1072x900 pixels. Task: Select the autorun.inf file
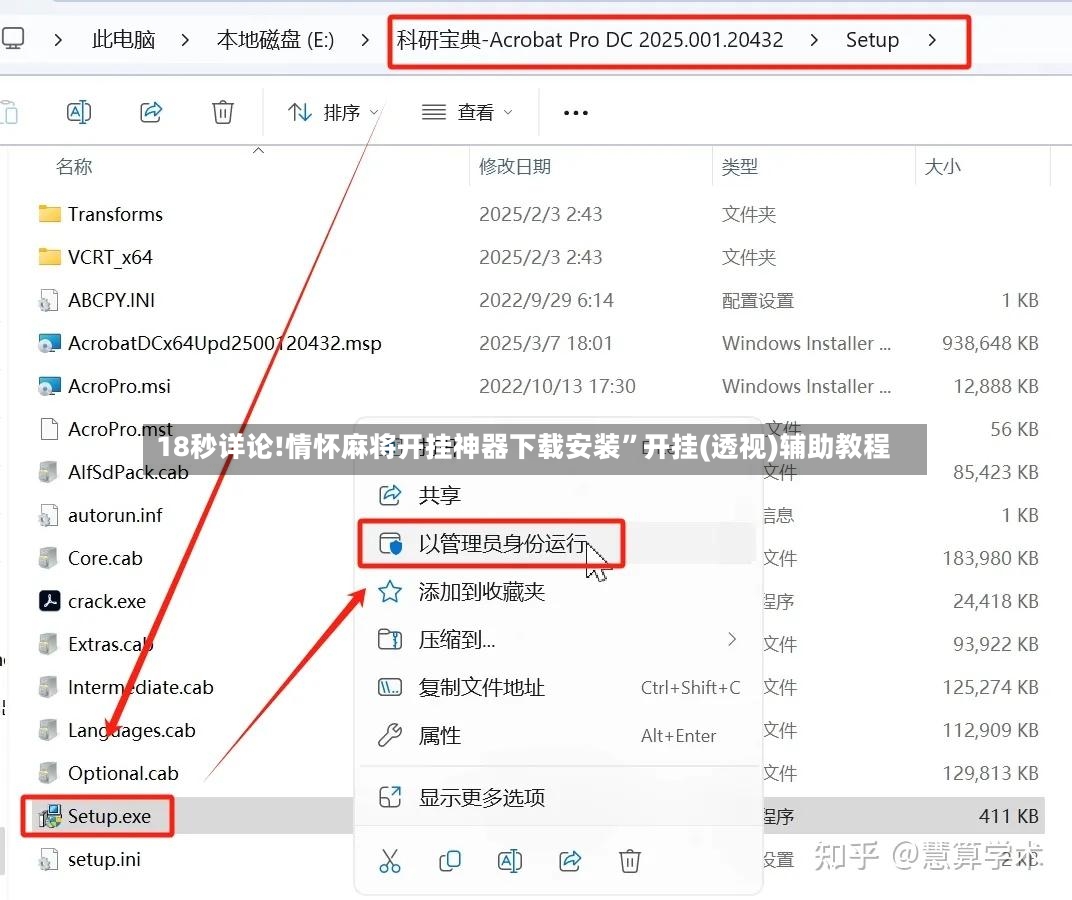point(115,515)
